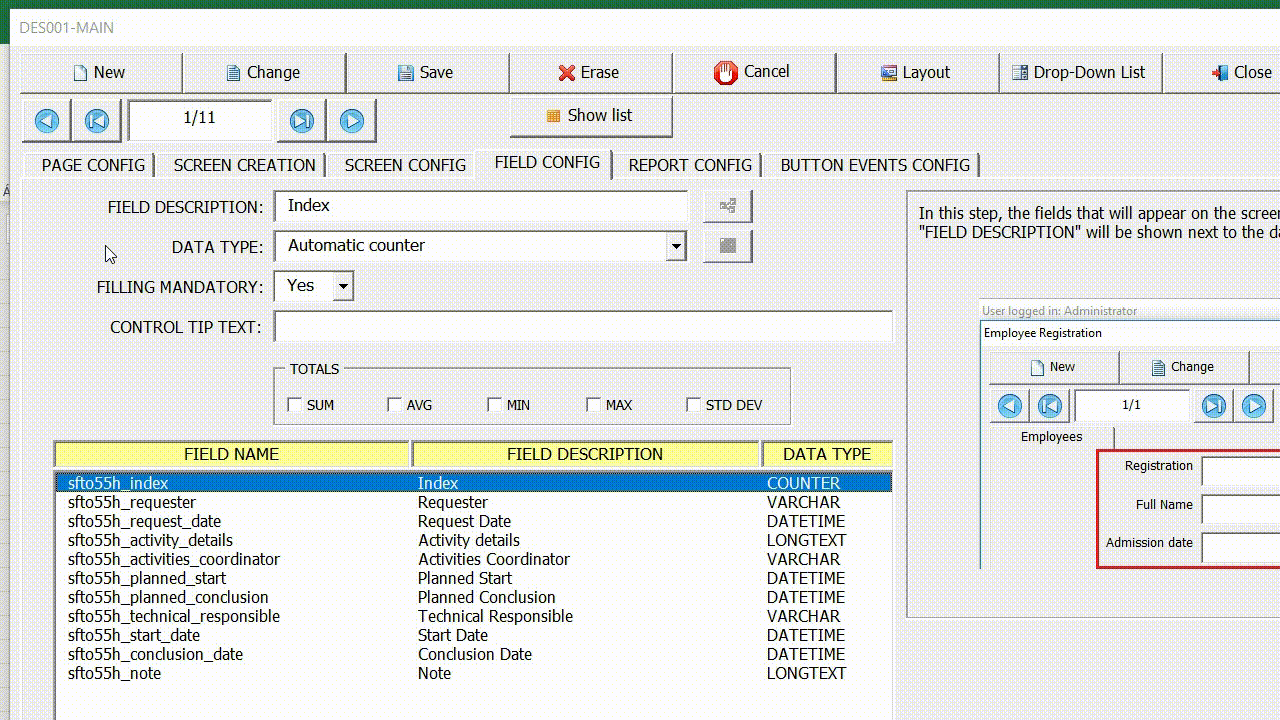Open the SCREEN CREATION tab
This screenshot has width=1280, height=720.
coord(243,164)
